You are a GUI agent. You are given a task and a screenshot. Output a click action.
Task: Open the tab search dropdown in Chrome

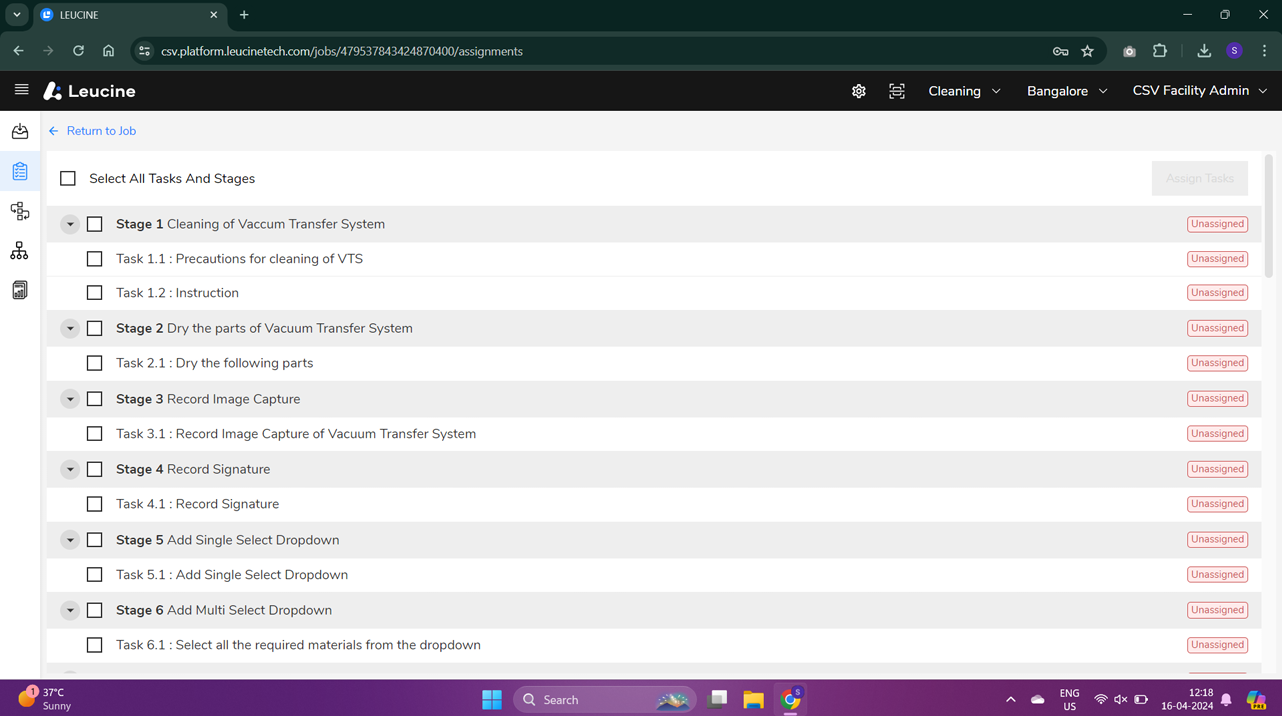pos(16,15)
